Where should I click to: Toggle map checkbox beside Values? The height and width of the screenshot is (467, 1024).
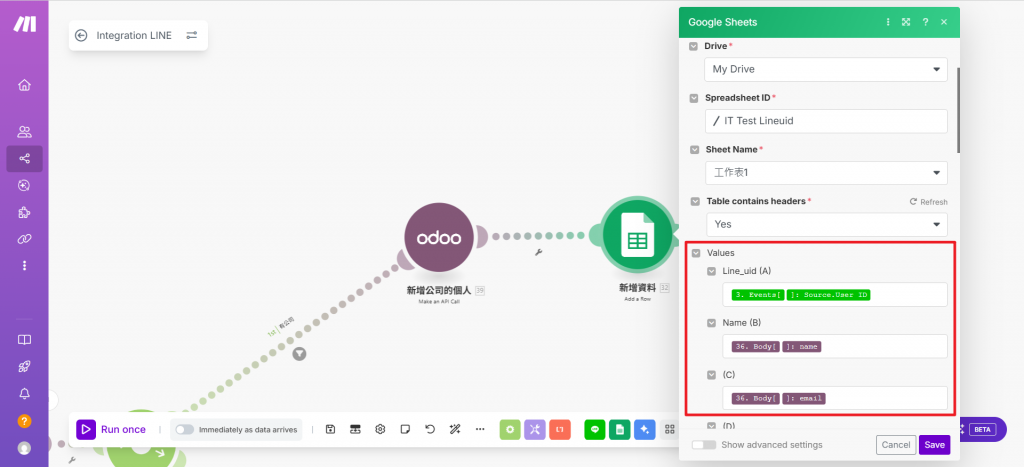click(696, 253)
